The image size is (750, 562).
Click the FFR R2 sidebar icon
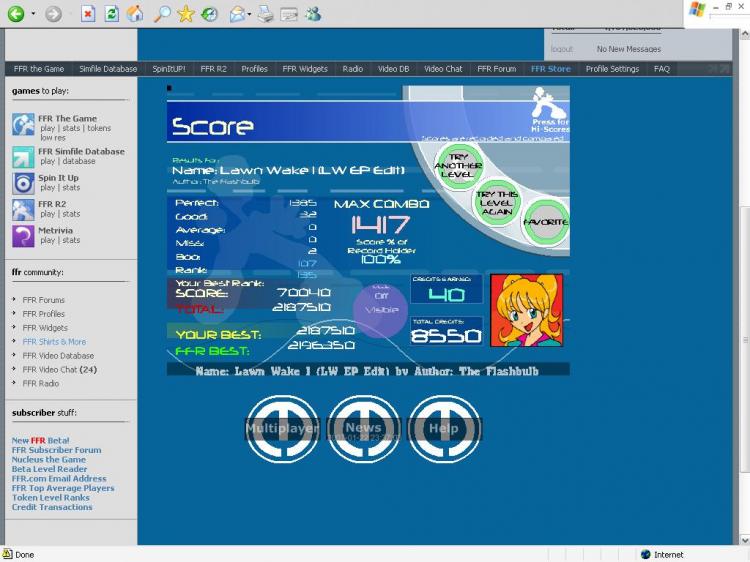tap(23, 210)
